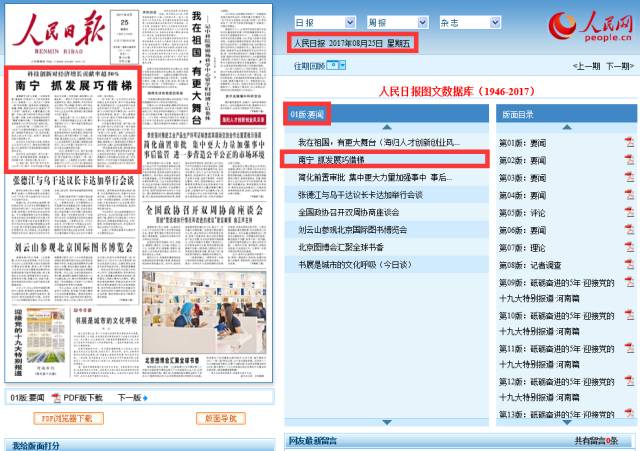Open page 第07版：理论
640x451 pixels.
click(522, 248)
